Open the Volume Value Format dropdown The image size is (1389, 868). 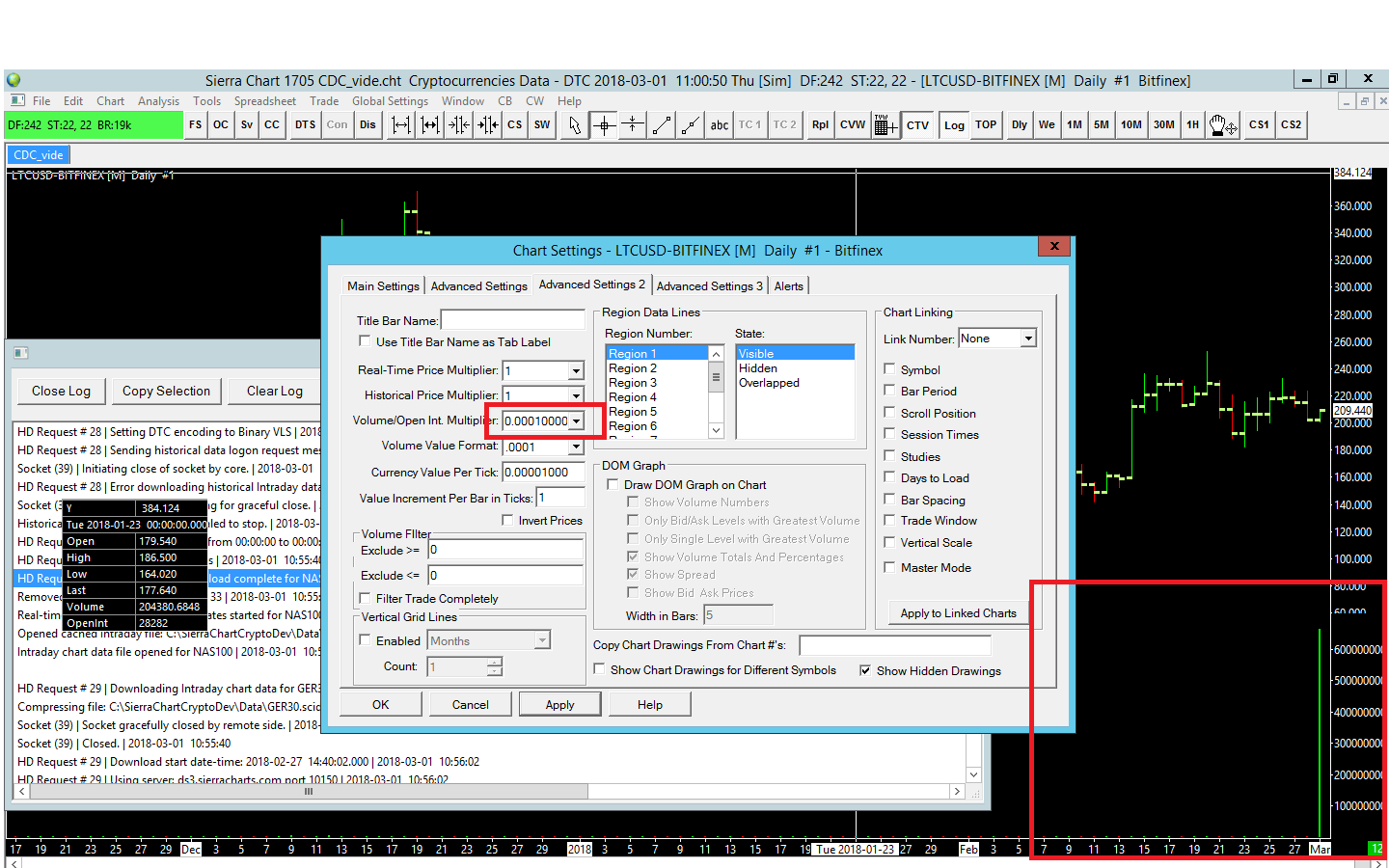point(576,447)
